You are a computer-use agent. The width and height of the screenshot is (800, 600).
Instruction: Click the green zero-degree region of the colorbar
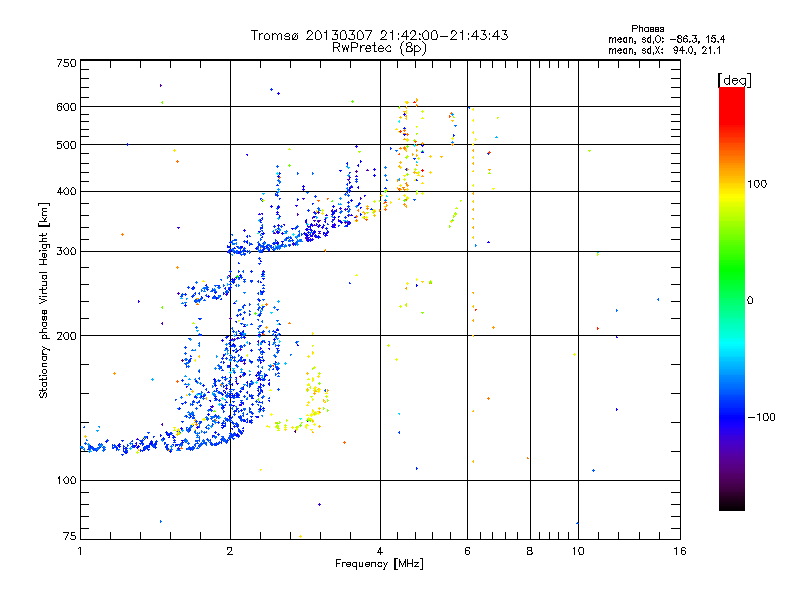pyautogui.click(x=732, y=300)
